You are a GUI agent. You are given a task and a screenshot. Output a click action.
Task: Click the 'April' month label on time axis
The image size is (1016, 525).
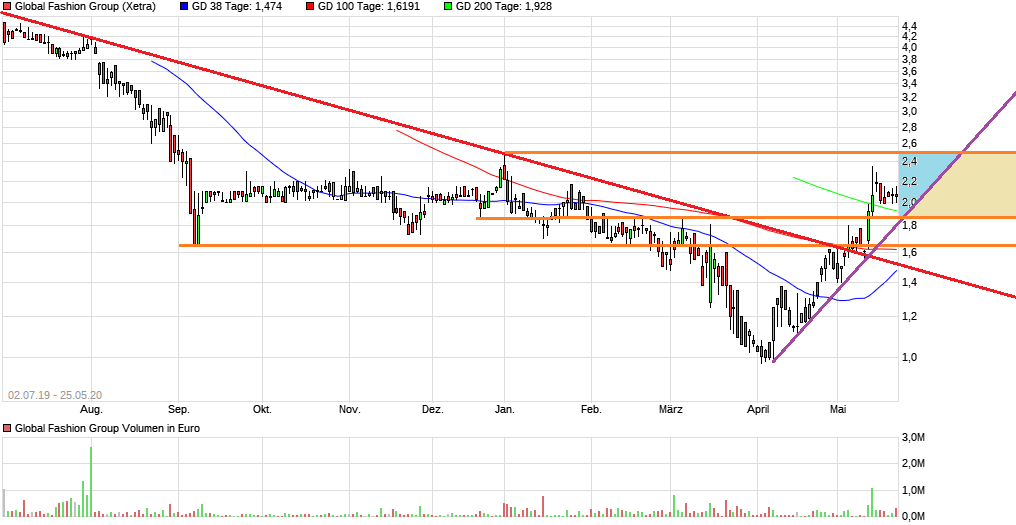(x=758, y=409)
